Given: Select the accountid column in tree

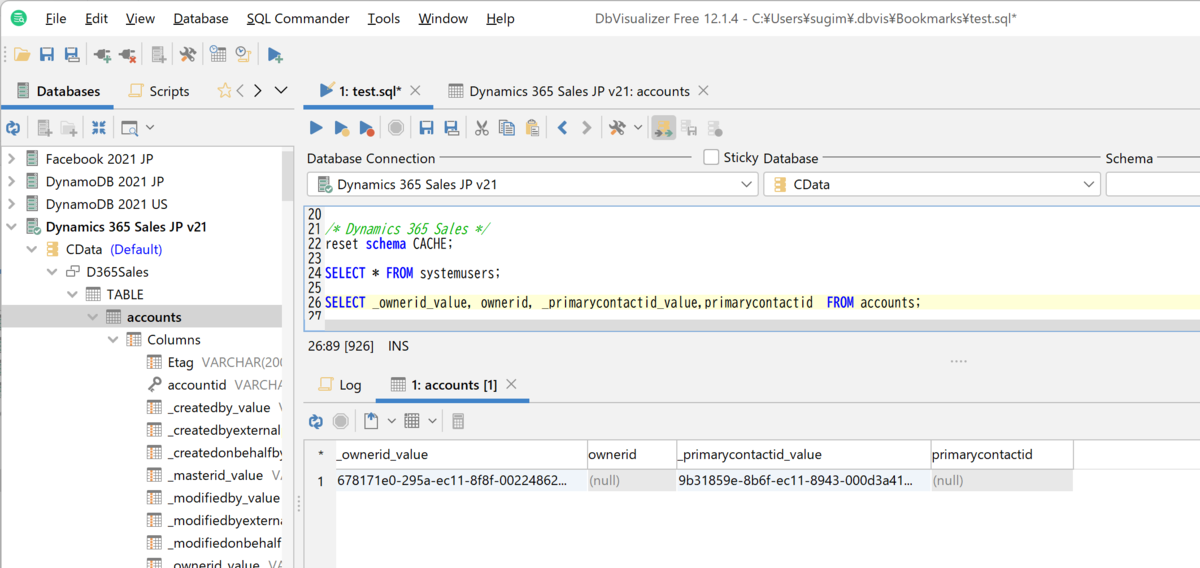Looking at the screenshot, I should (x=196, y=384).
